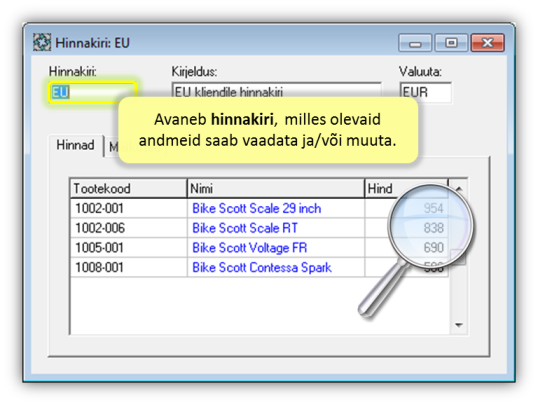Viewport: 538px width, 405px height.
Task: Click the Kirjeldus description field
Action: click(x=277, y=91)
